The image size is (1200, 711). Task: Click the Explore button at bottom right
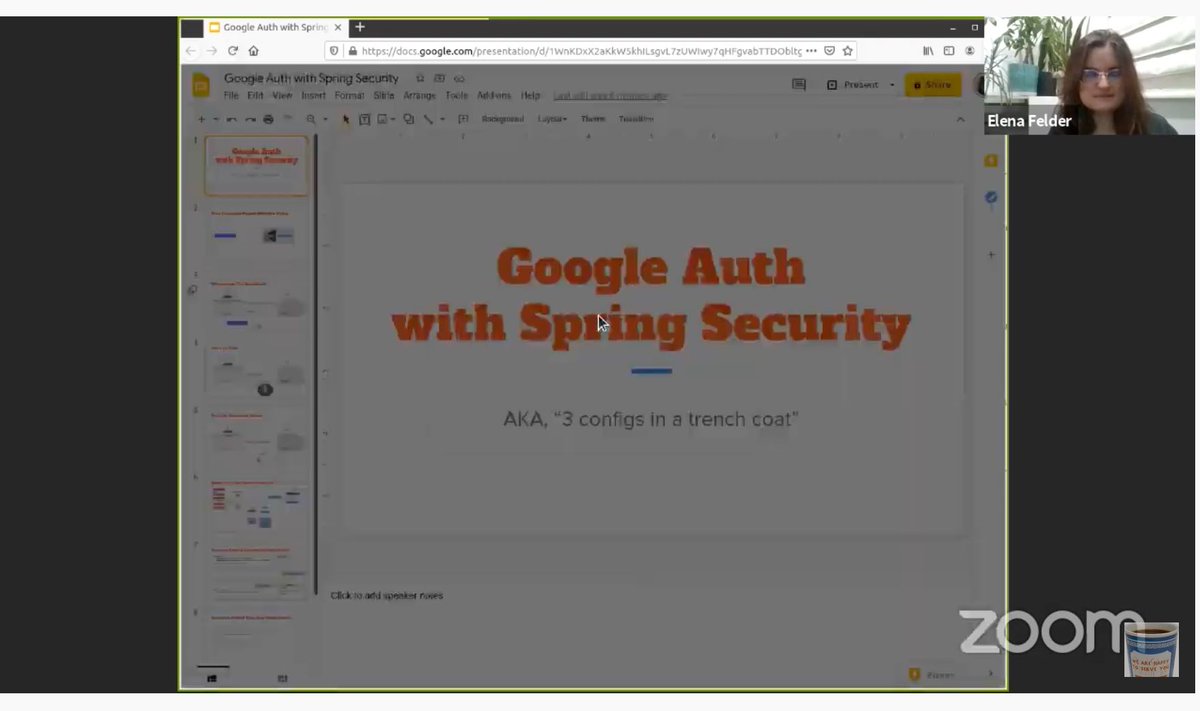932,675
